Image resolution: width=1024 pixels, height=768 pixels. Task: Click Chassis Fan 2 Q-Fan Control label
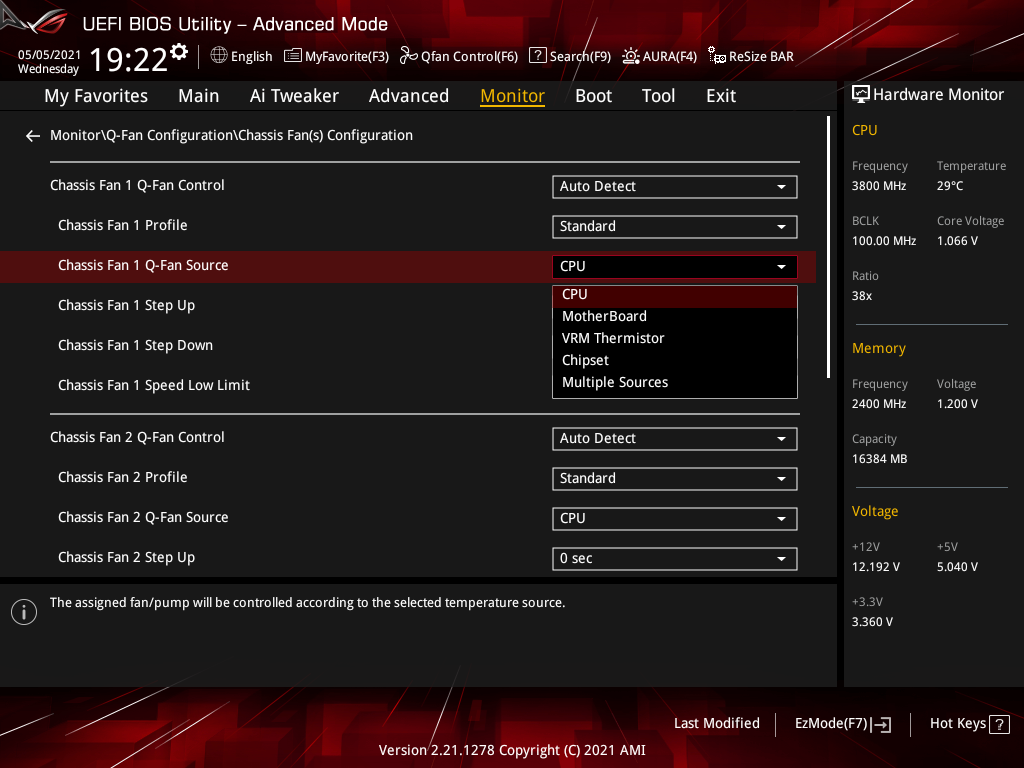coord(137,438)
